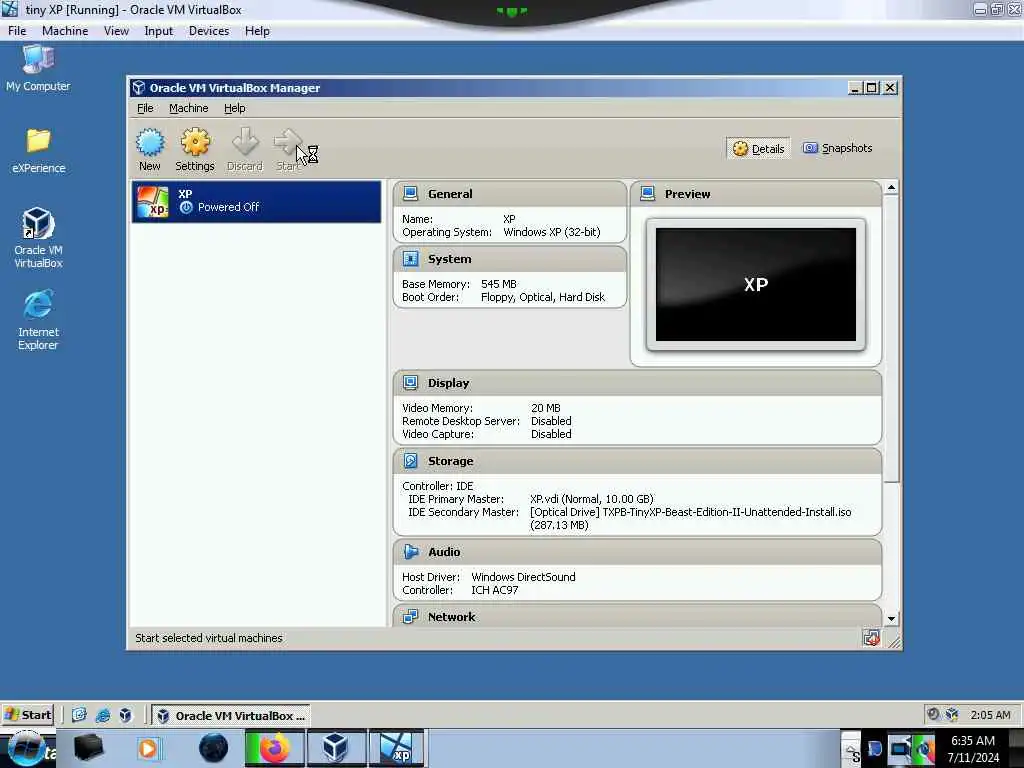Image resolution: width=1024 pixels, height=768 pixels.
Task: Click the Network section adapter icon
Action: pyautogui.click(x=410, y=616)
